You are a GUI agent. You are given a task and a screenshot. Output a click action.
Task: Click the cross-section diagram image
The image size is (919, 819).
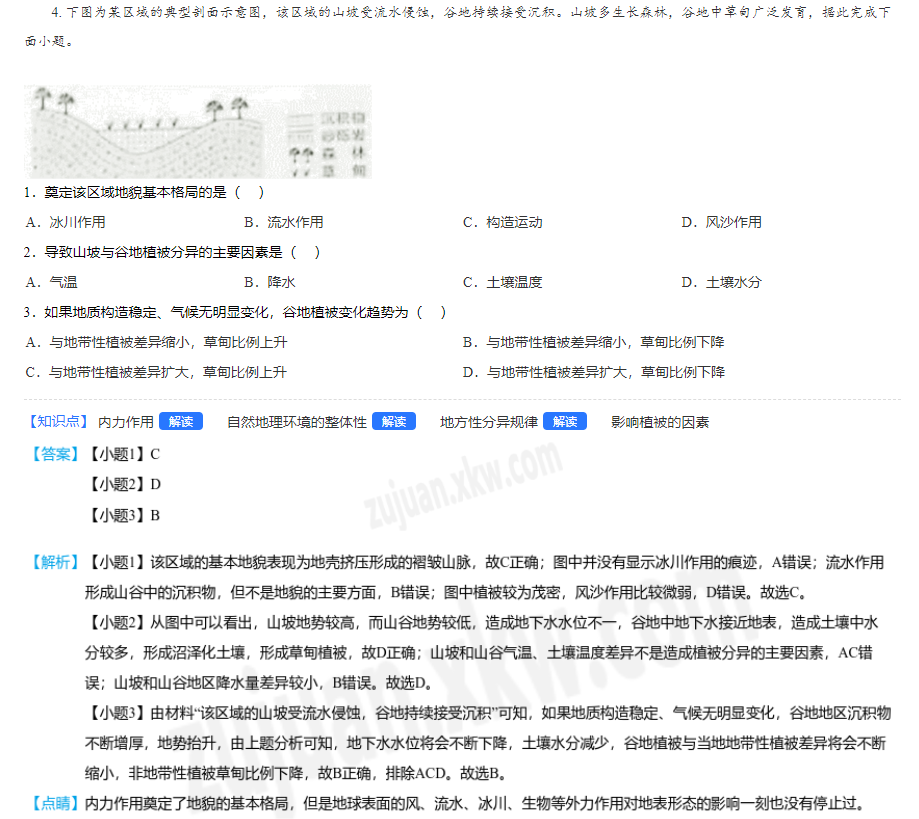point(197,131)
